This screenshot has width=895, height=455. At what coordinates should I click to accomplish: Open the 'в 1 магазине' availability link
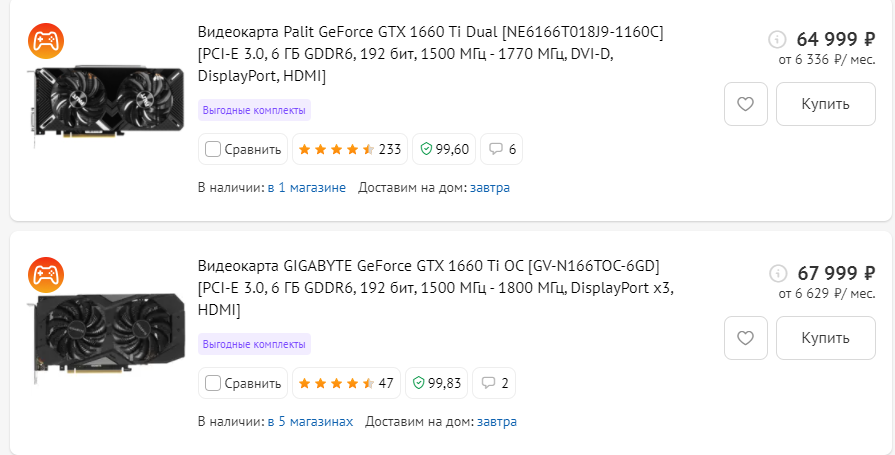(306, 187)
